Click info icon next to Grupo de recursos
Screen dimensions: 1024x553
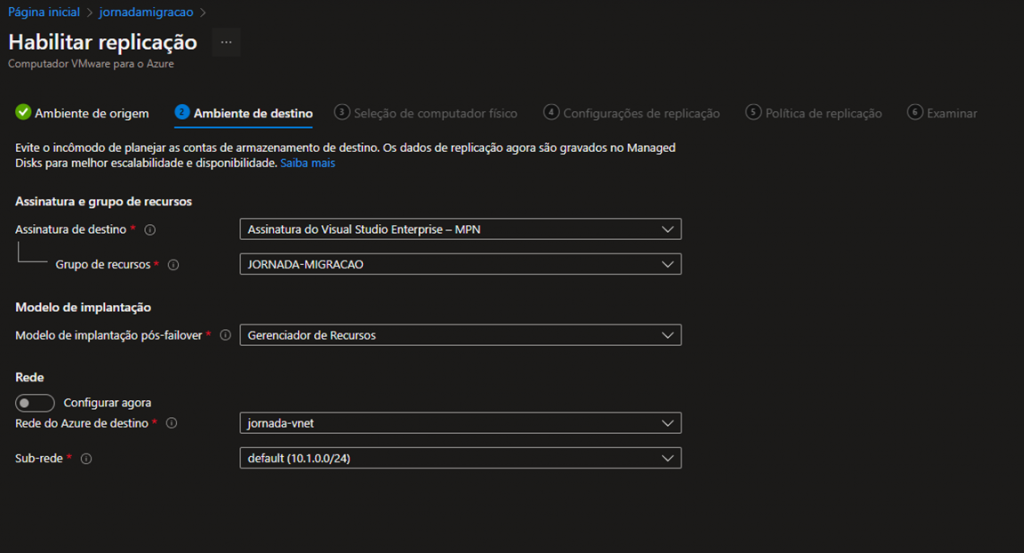pyautogui.click(x=173, y=265)
